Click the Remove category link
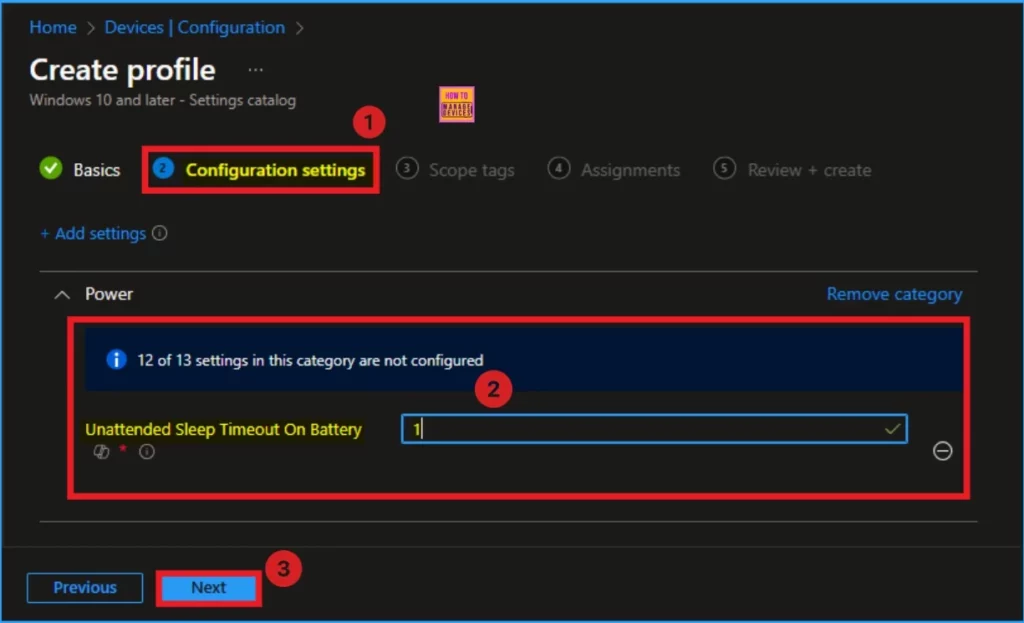Viewport: 1024px width, 623px height. 894,295
